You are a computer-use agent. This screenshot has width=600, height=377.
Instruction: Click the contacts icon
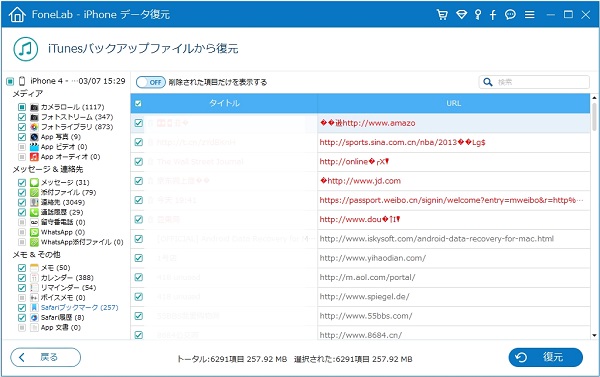(x=34, y=202)
